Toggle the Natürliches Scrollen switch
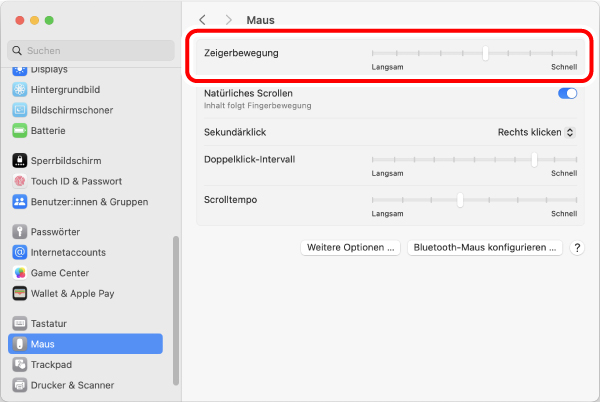Screen dimensions: 600x402 (x=567, y=94)
